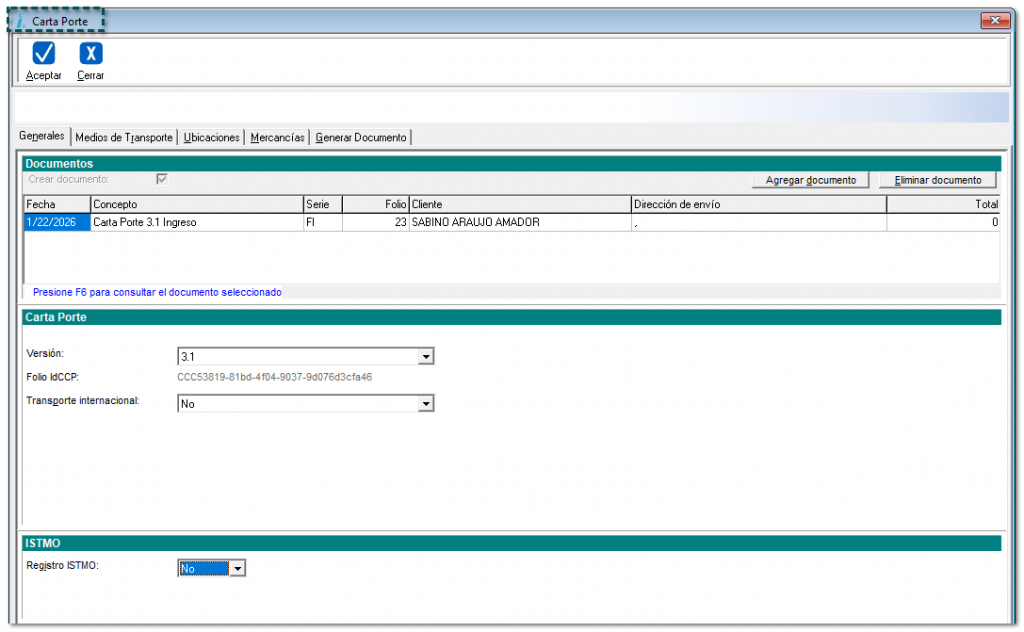The height and width of the screenshot is (632, 1024).
Task: Click the Carta Porte title bar icon
Action: click(21, 21)
